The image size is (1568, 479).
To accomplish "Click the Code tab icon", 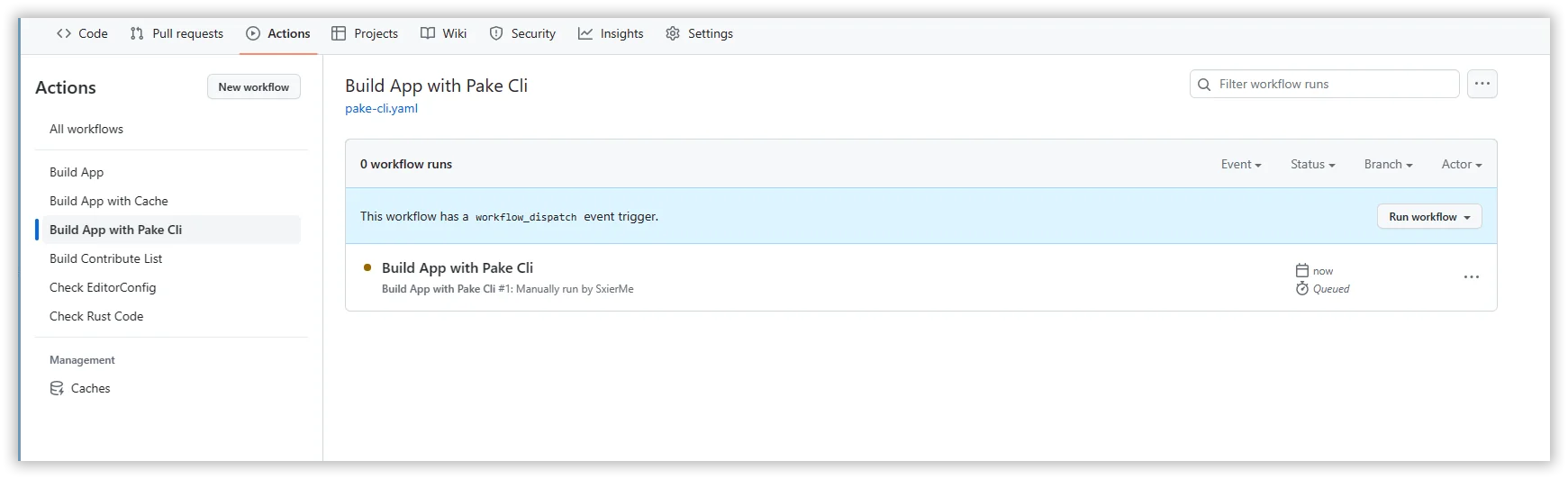I will click(x=64, y=33).
